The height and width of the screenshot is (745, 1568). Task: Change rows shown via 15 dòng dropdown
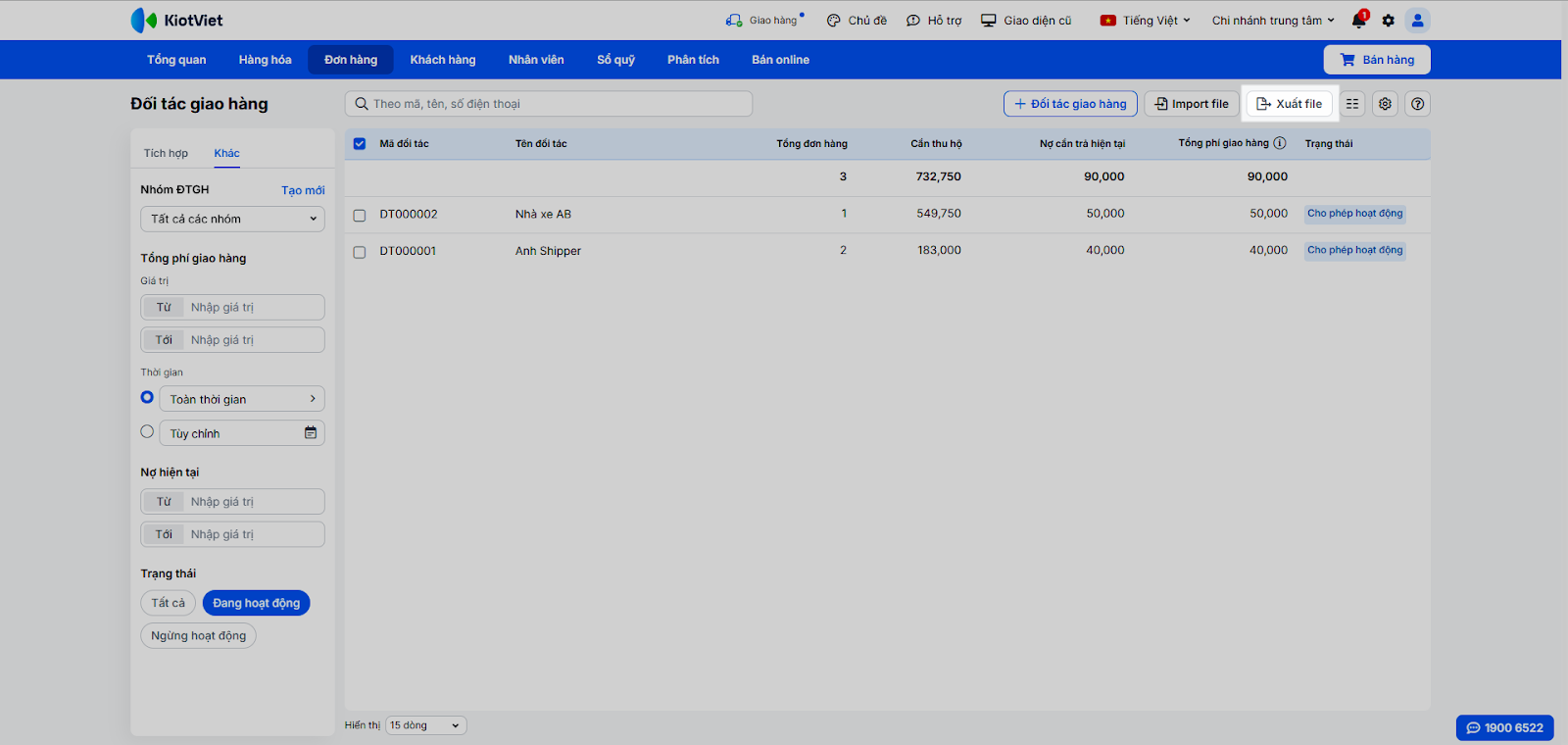pos(426,725)
